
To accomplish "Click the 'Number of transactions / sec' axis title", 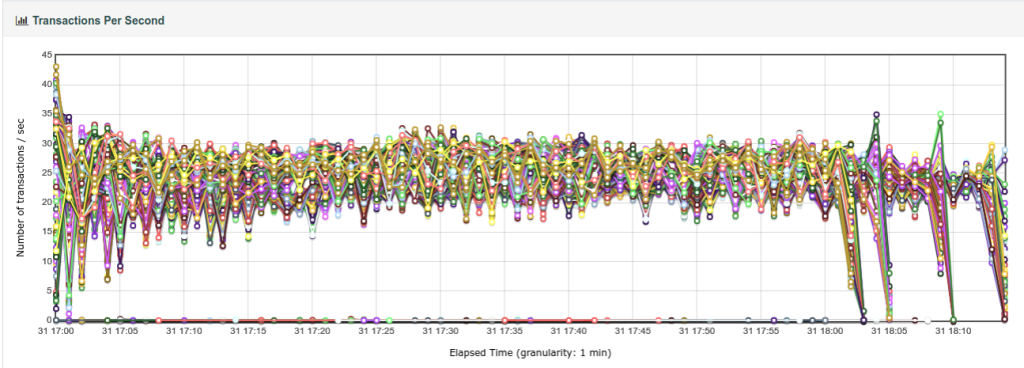I will [x=21, y=188].
